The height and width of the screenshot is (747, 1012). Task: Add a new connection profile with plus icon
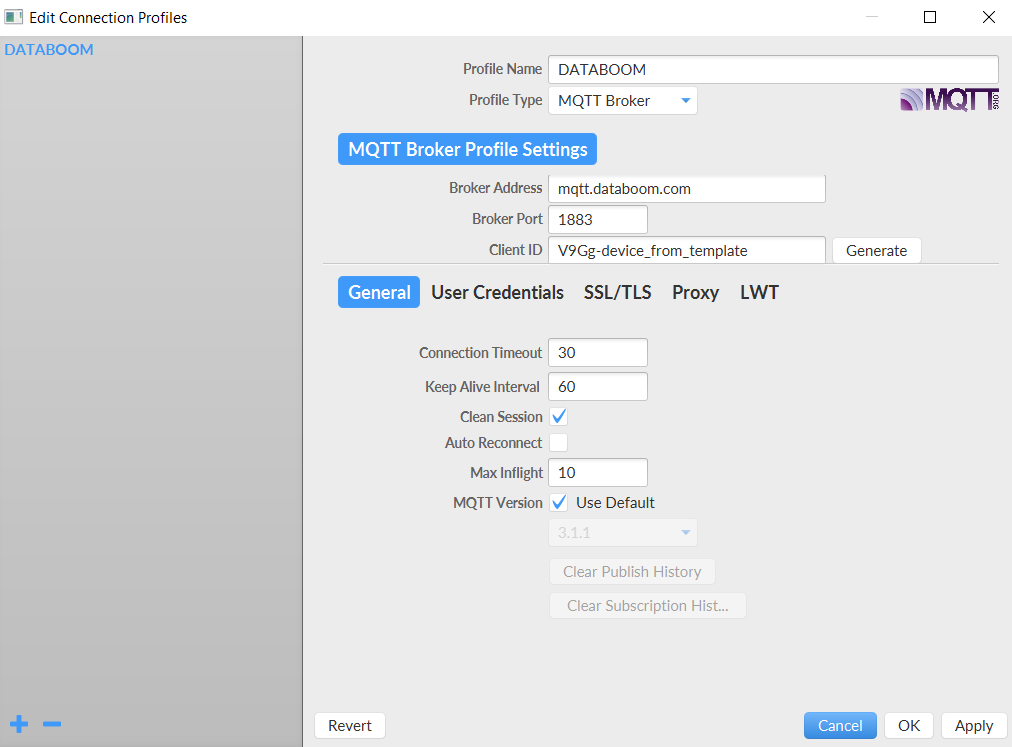pyautogui.click(x=19, y=724)
